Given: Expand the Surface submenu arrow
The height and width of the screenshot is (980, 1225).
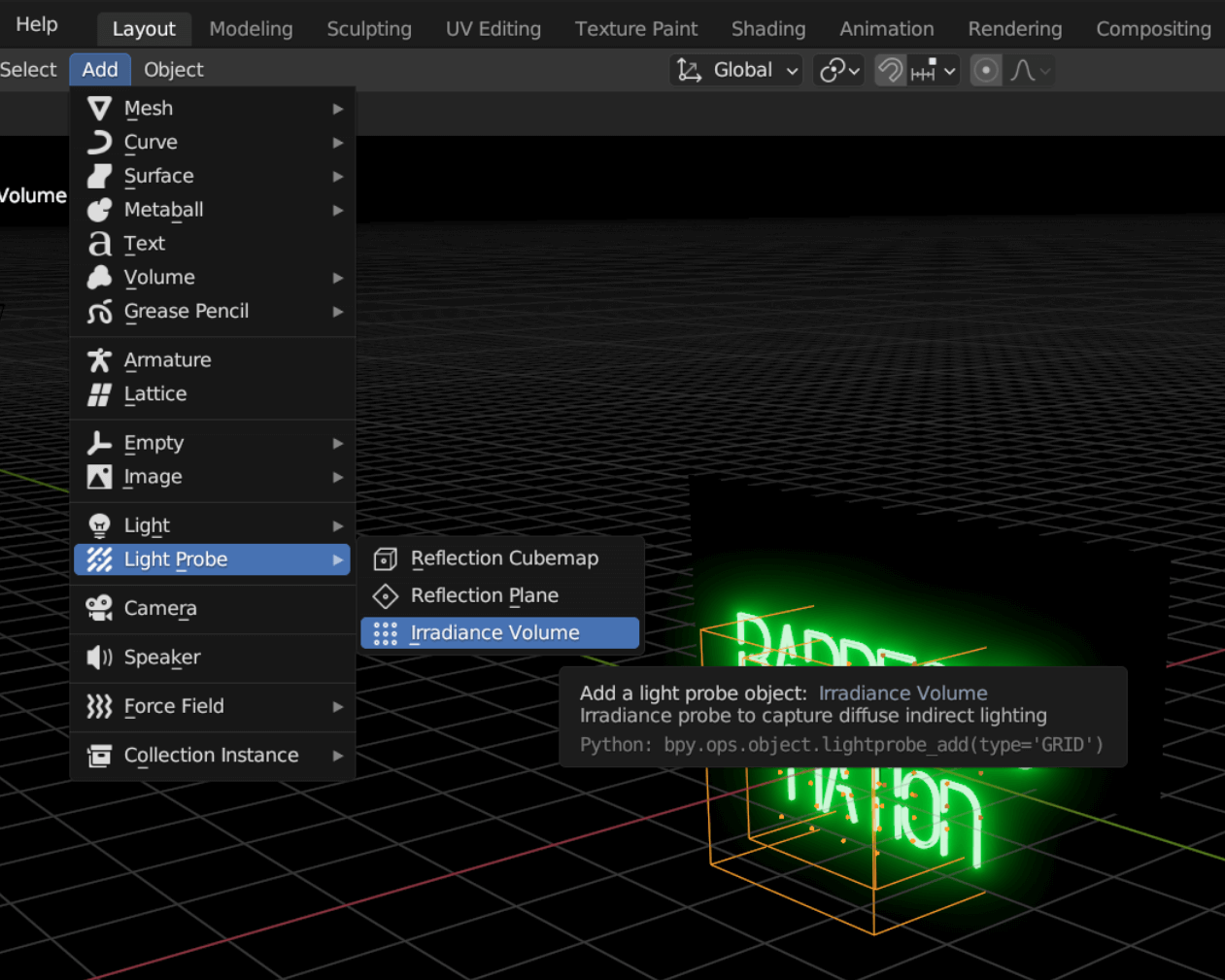Looking at the screenshot, I should point(338,177).
